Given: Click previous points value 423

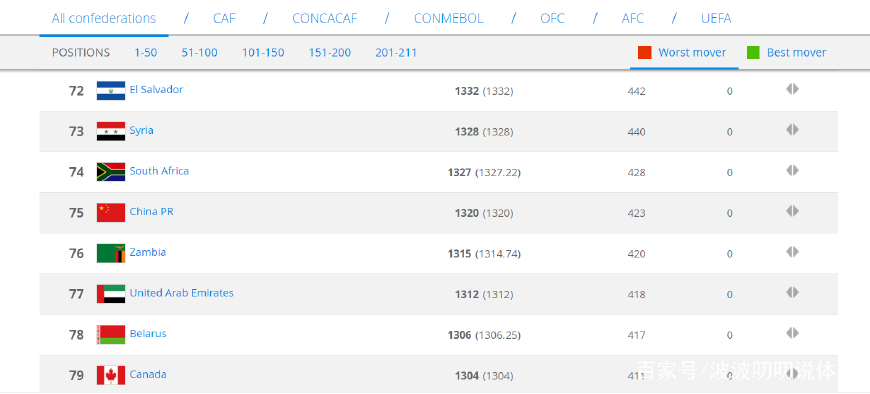Looking at the screenshot, I should tap(636, 213).
